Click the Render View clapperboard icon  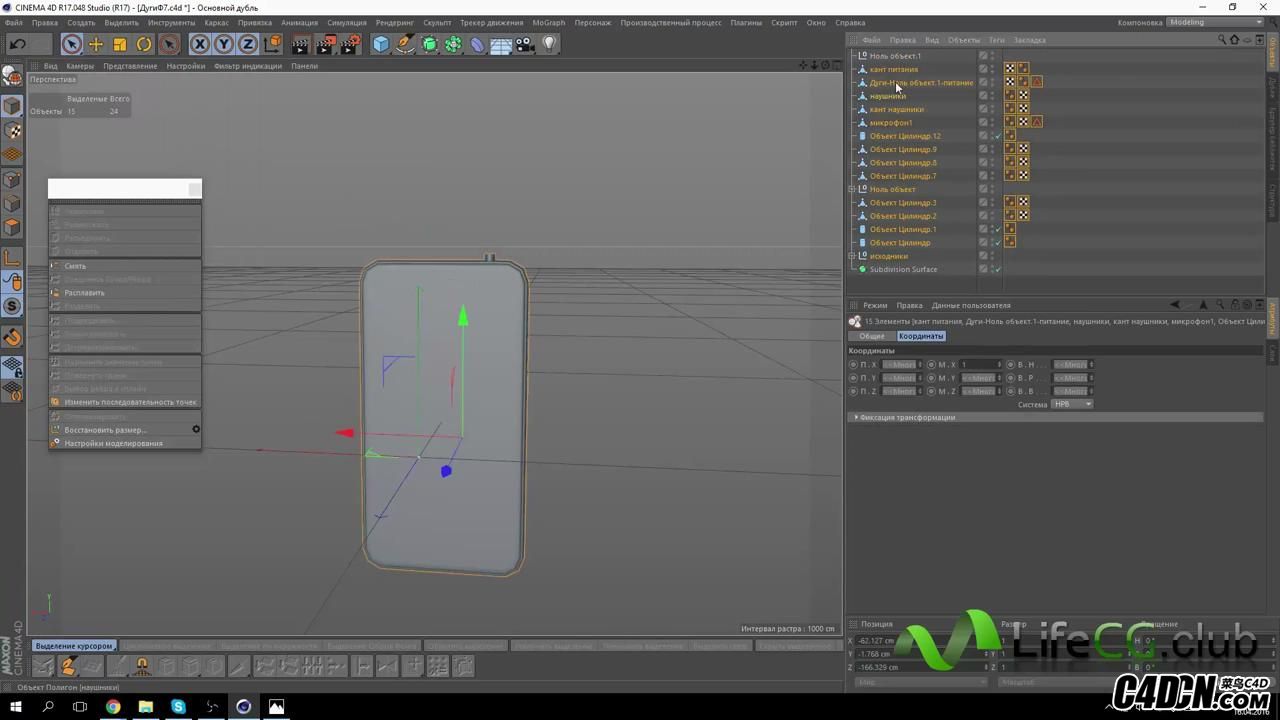click(x=301, y=44)
